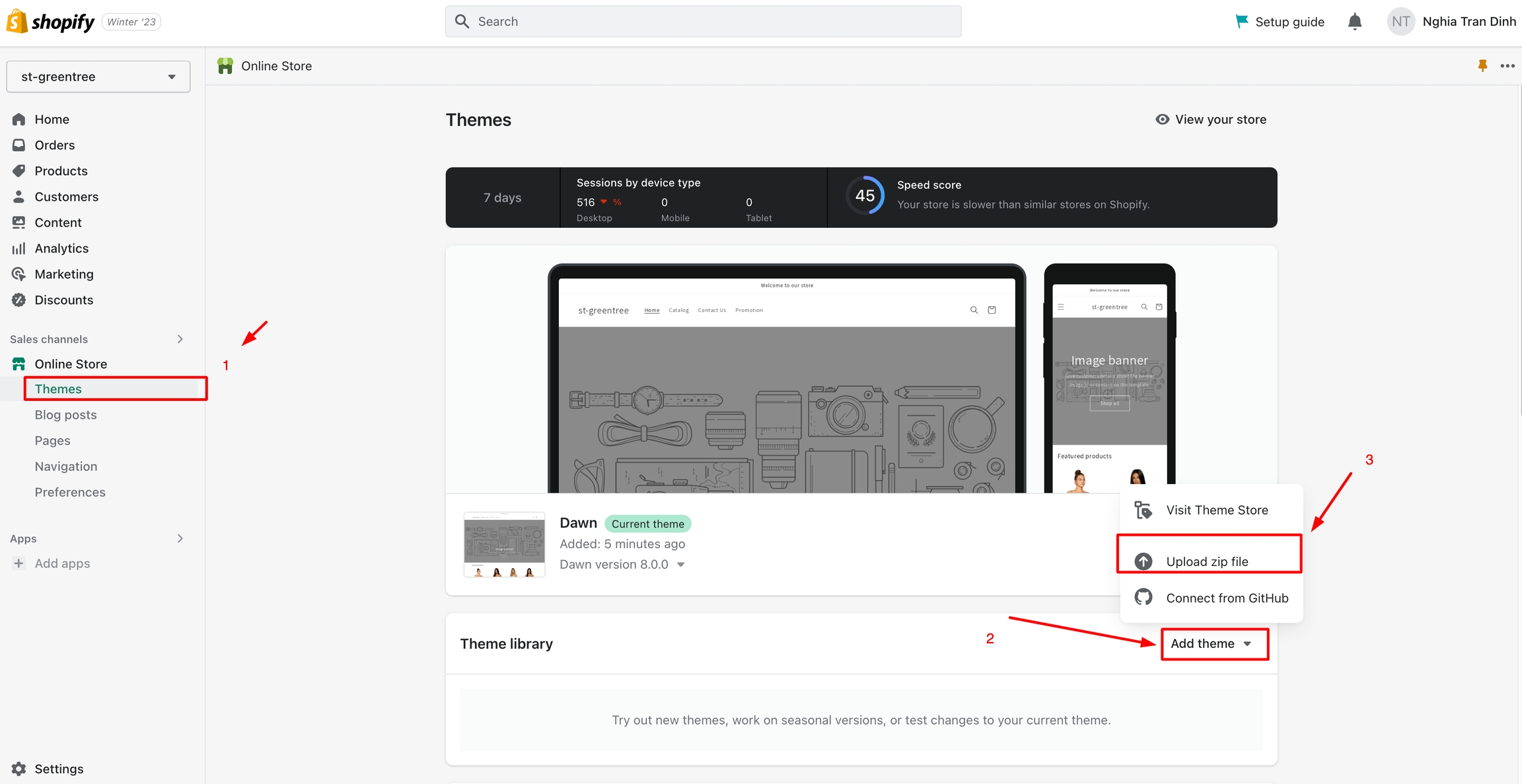Click the Speed score 45 gauge

pos(865,196)
